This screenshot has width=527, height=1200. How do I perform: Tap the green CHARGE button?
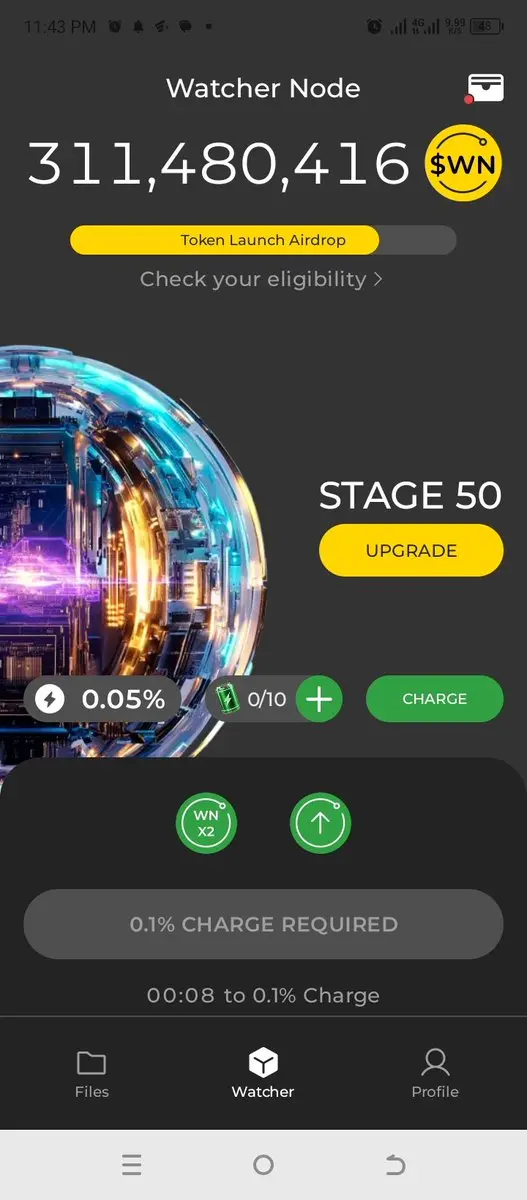pyautogui.click(x=435, y=699)
